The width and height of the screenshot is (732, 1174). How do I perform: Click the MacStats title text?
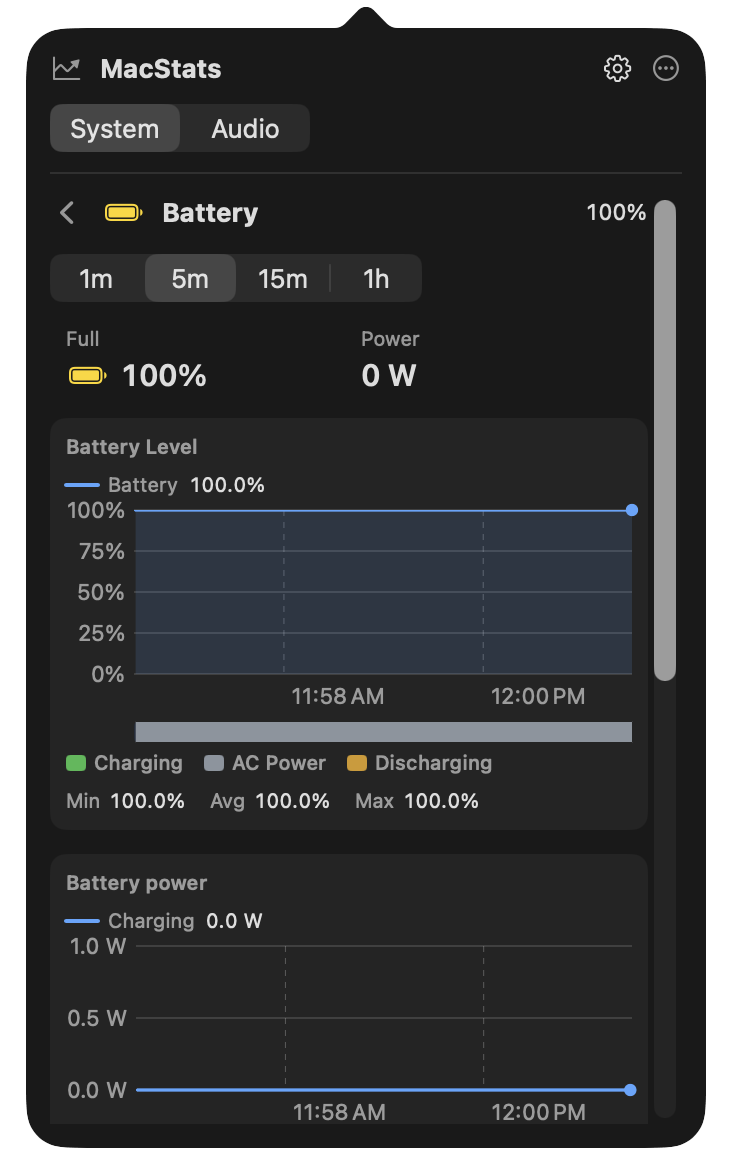[161, 69]
